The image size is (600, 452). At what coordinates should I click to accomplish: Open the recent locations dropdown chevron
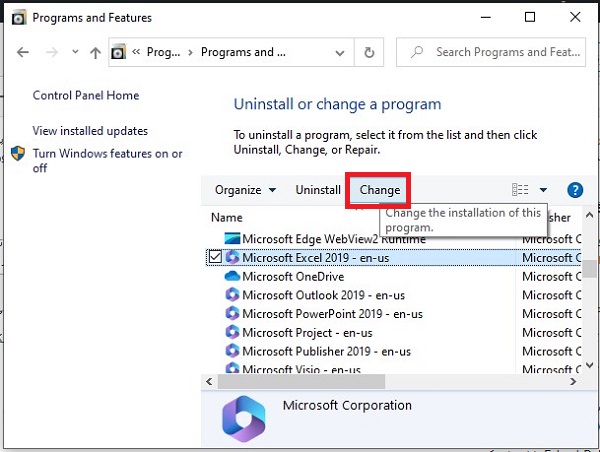pos(75,52)
